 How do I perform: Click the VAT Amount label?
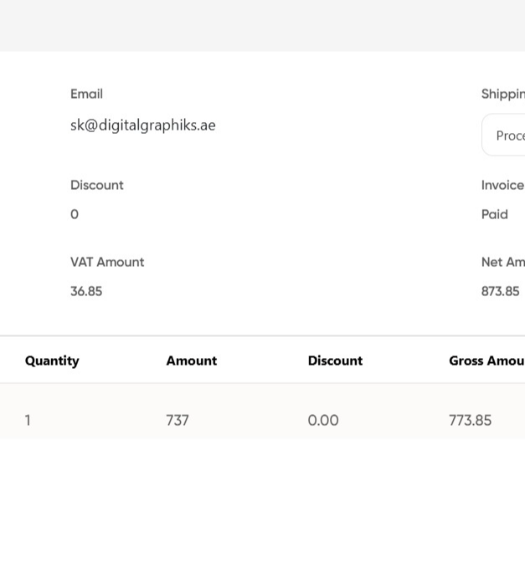(x=107, y=262)
